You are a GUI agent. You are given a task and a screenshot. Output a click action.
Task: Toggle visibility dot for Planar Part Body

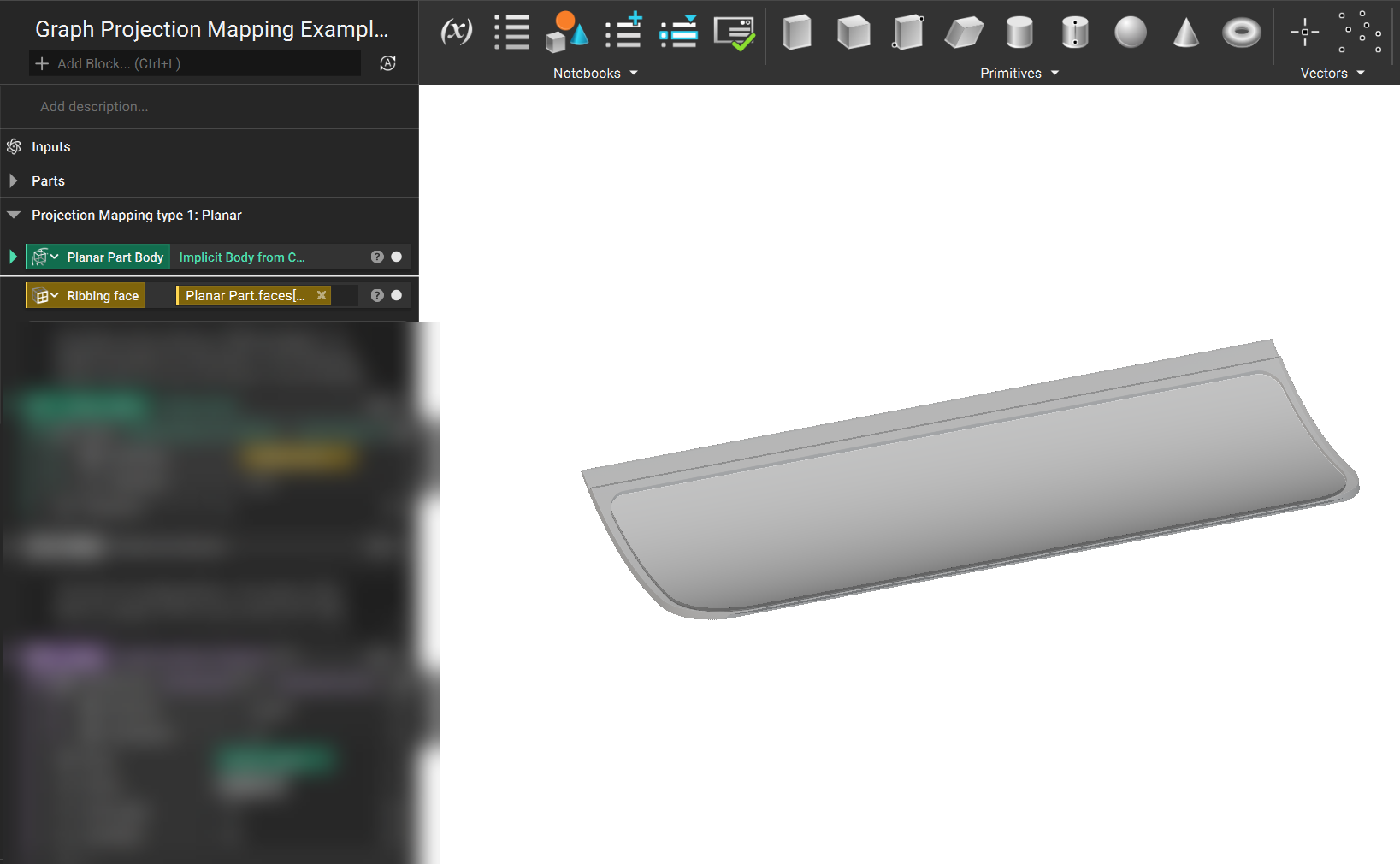pos(396,257)
